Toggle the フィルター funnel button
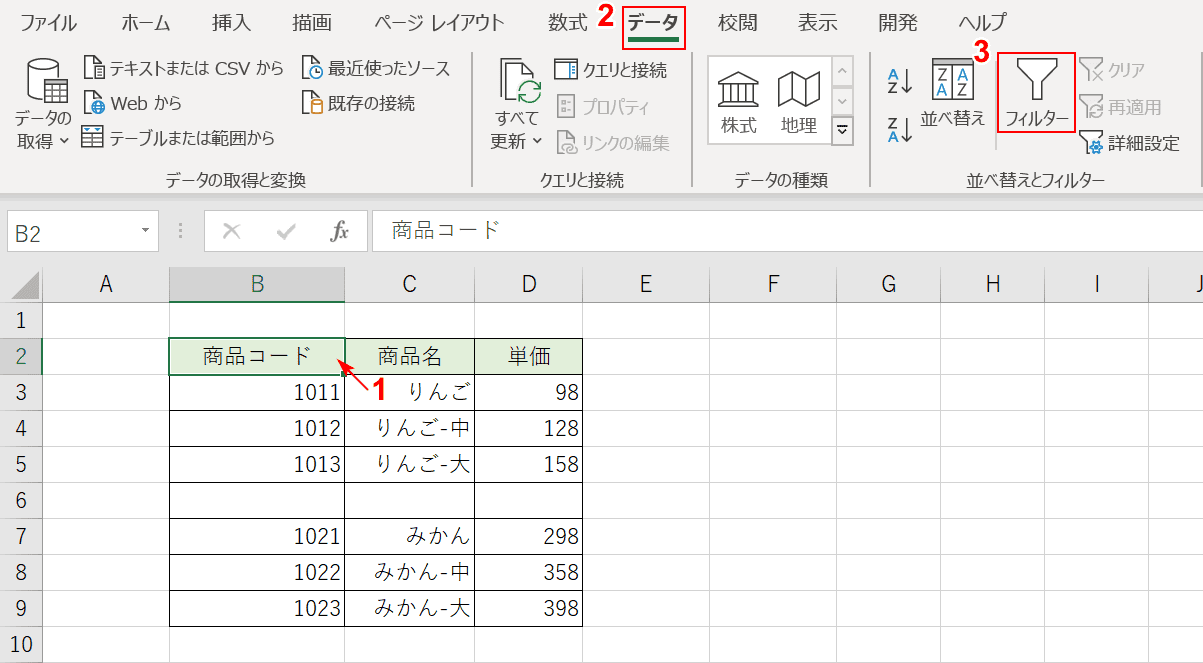The width and height of the screenshot is (1203, 663). click(1037, 92)
